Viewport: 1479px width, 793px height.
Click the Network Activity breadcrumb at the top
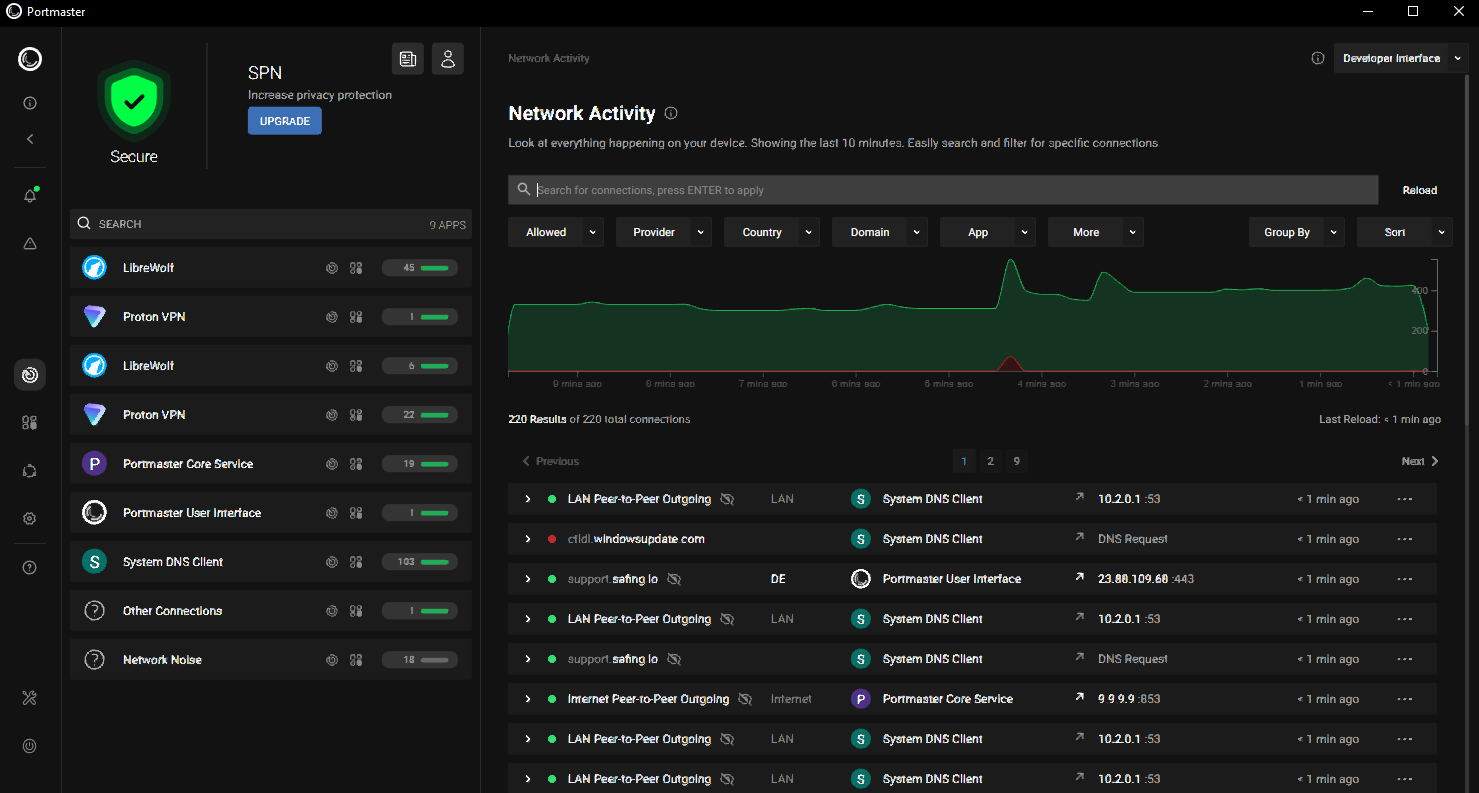coord(549,58)
